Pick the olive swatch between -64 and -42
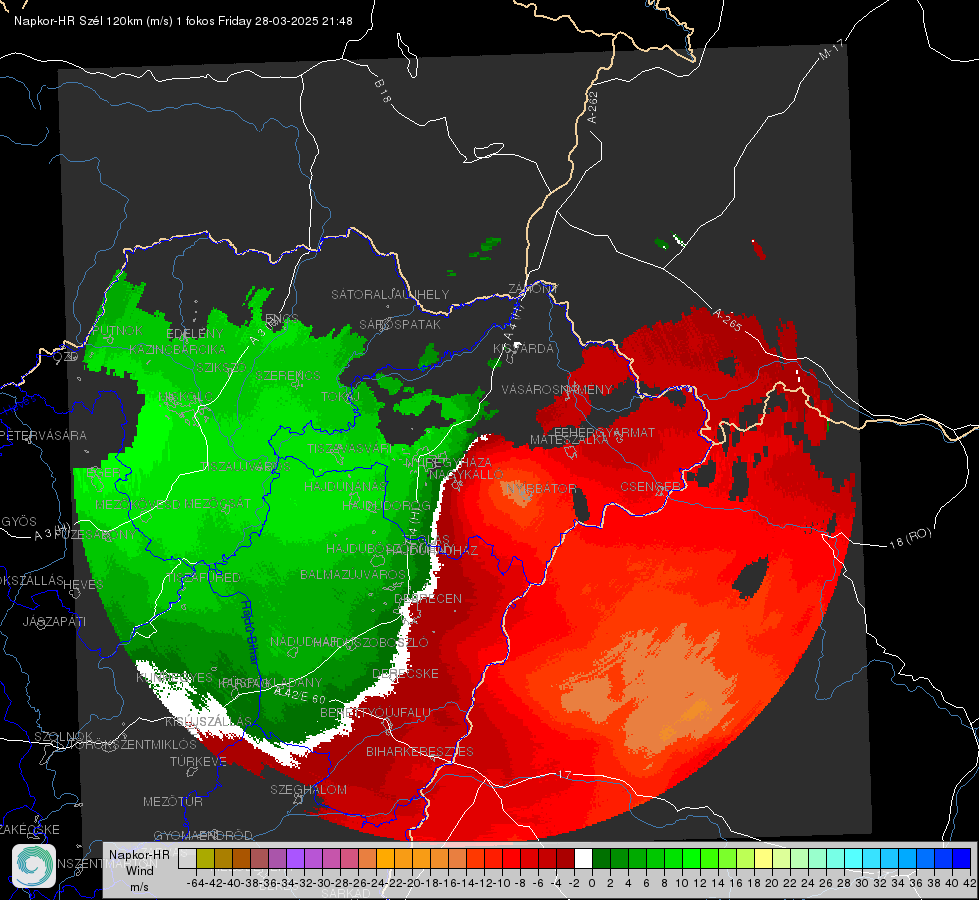Image resolution: width=979 pixels, height=900 pixels. point(205,858)
